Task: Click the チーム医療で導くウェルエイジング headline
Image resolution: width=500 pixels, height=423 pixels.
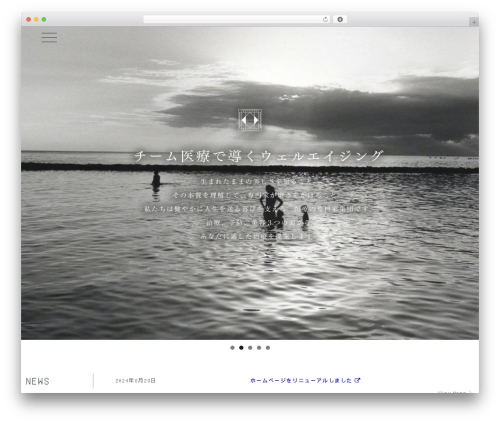Action: (x=259, y=156)
